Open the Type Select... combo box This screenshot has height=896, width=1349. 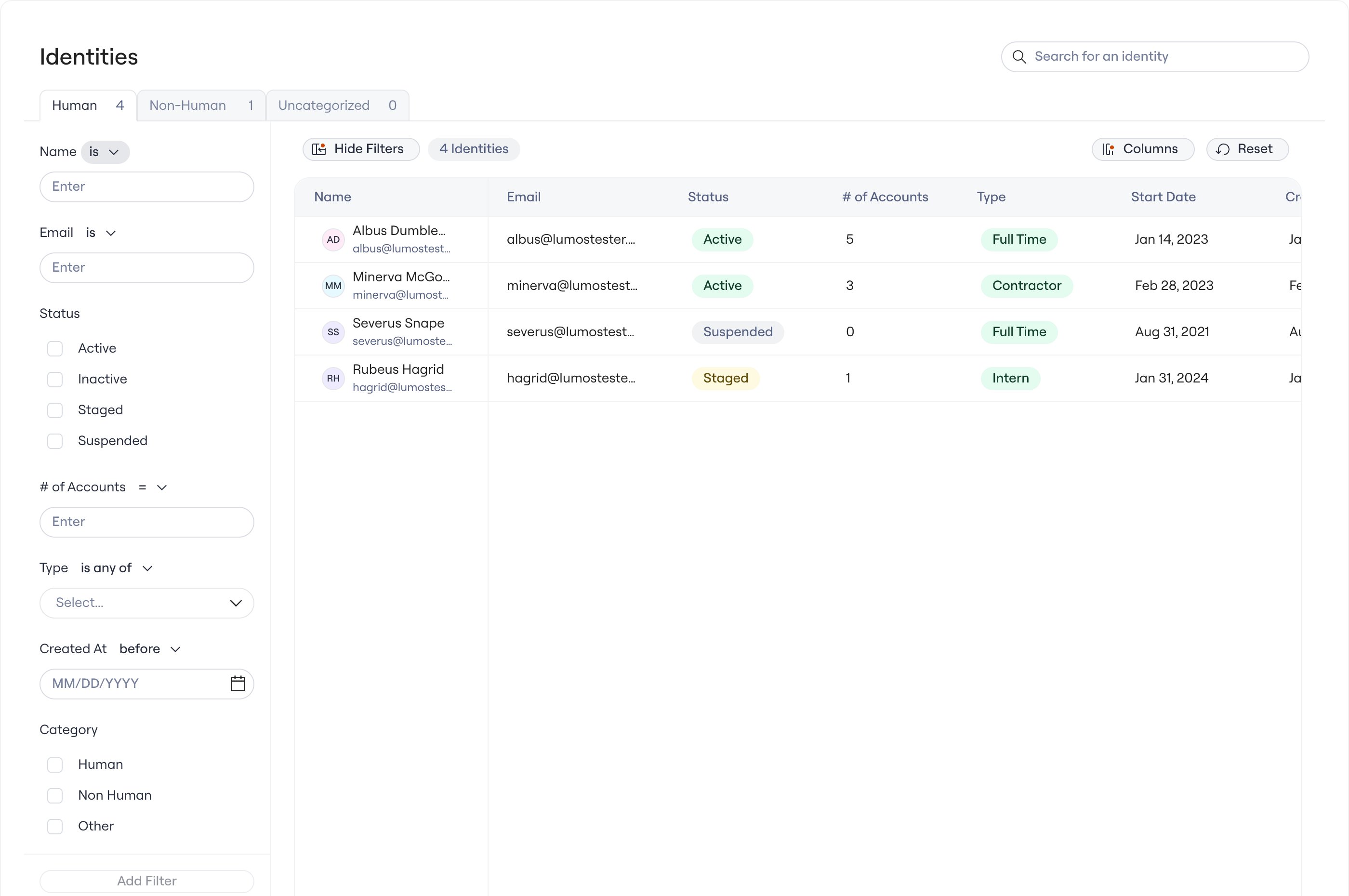point(147,603)
